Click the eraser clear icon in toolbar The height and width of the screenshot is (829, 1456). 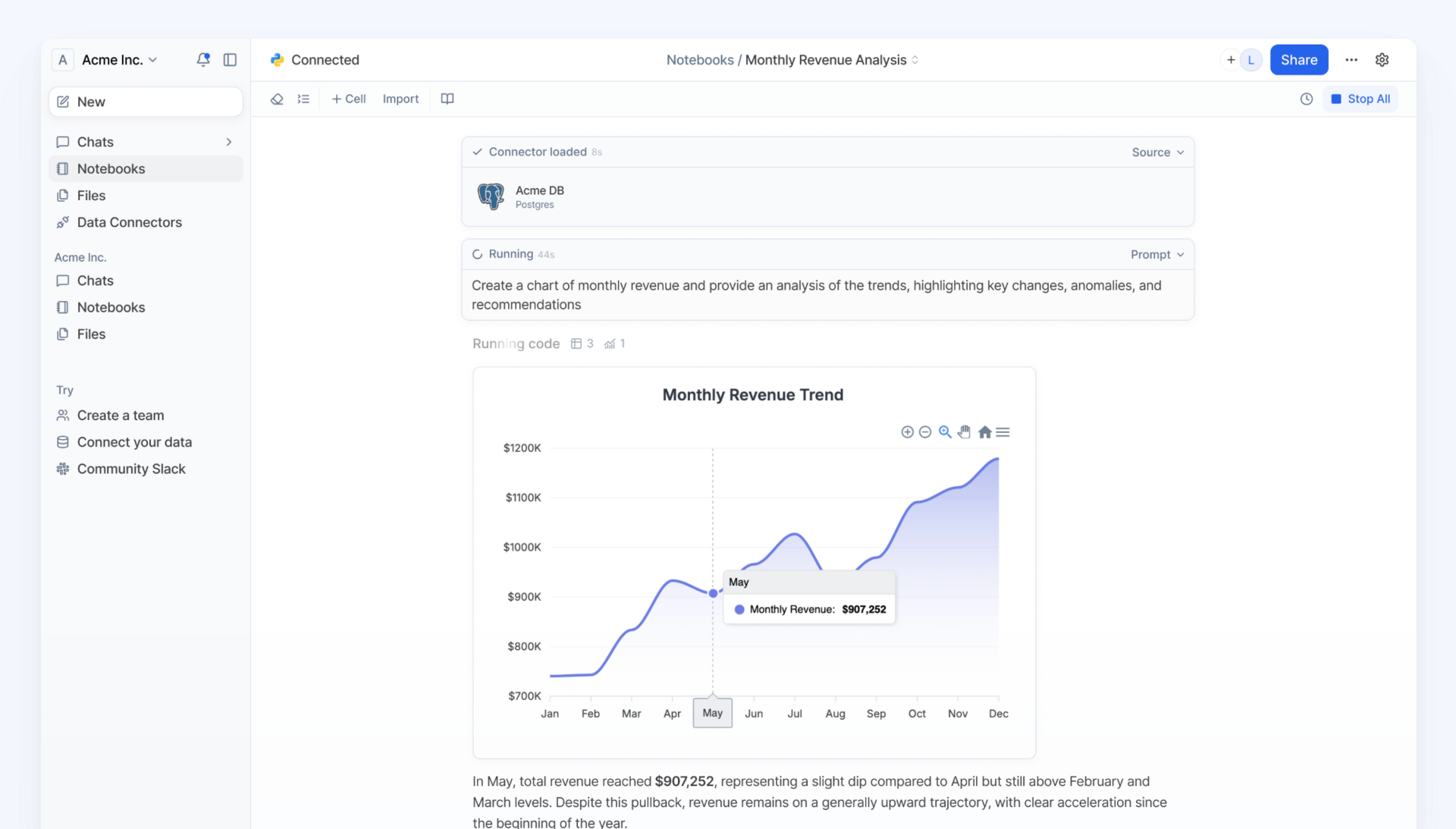point(277,99)
